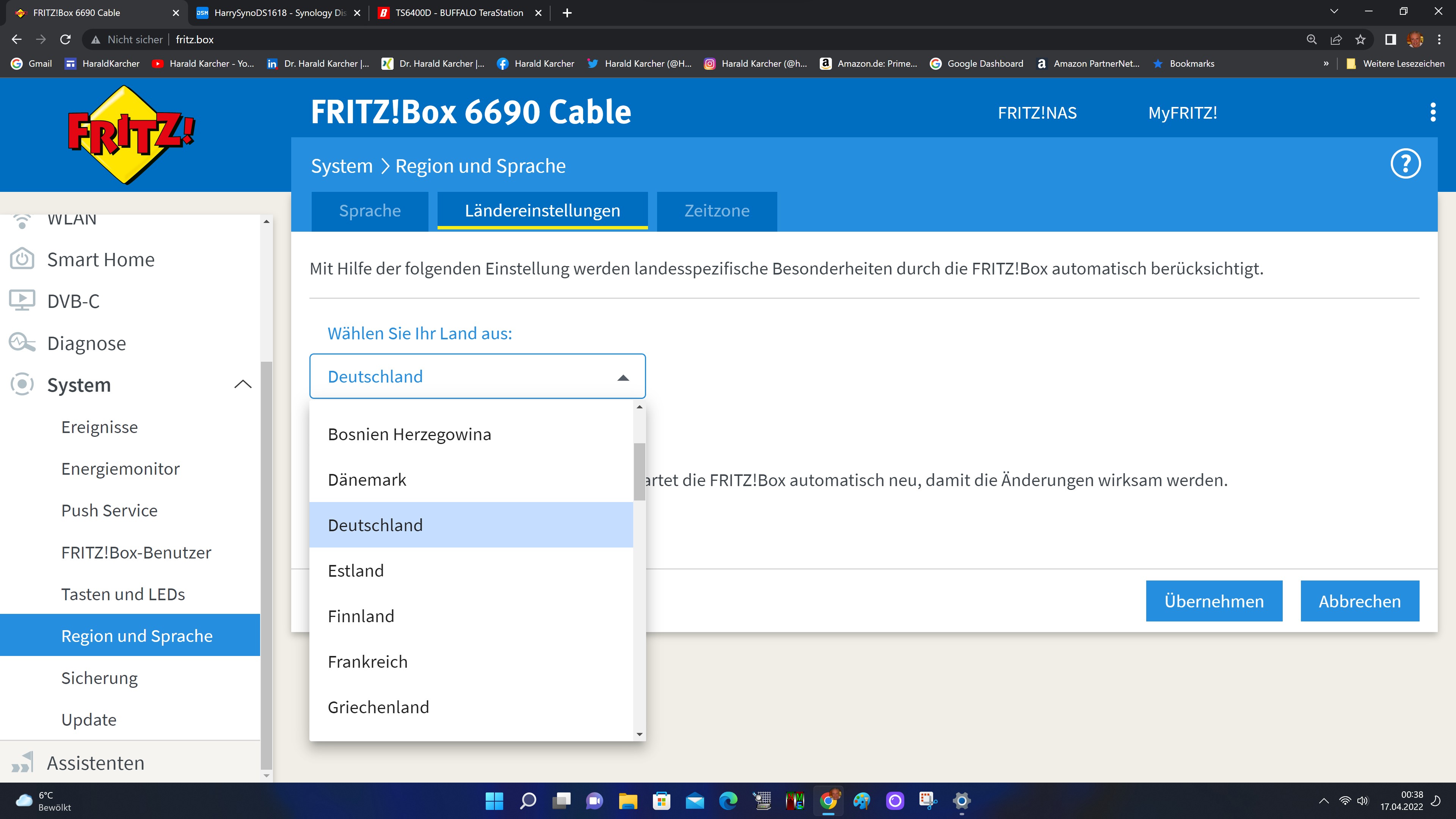Image resolution: width=1456 pixels, height=819 pixels.
Task: Click the help question mark icon
Action: 1405,164
